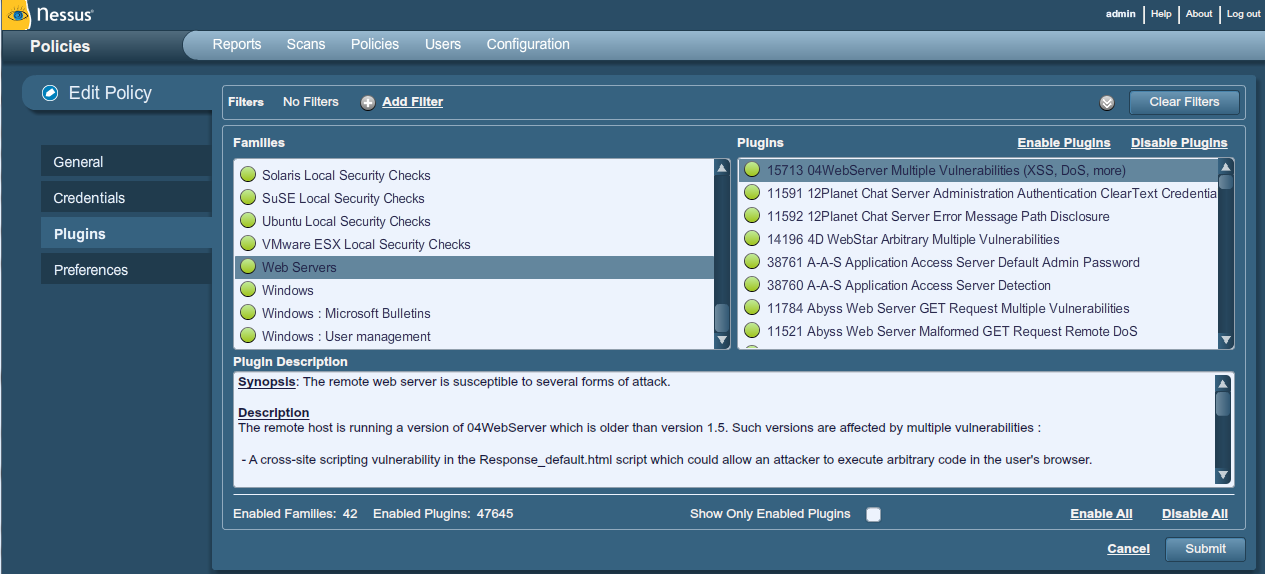Open the Configuration tab
Viewport: 1265px width, 574px height.
(528, 44)
